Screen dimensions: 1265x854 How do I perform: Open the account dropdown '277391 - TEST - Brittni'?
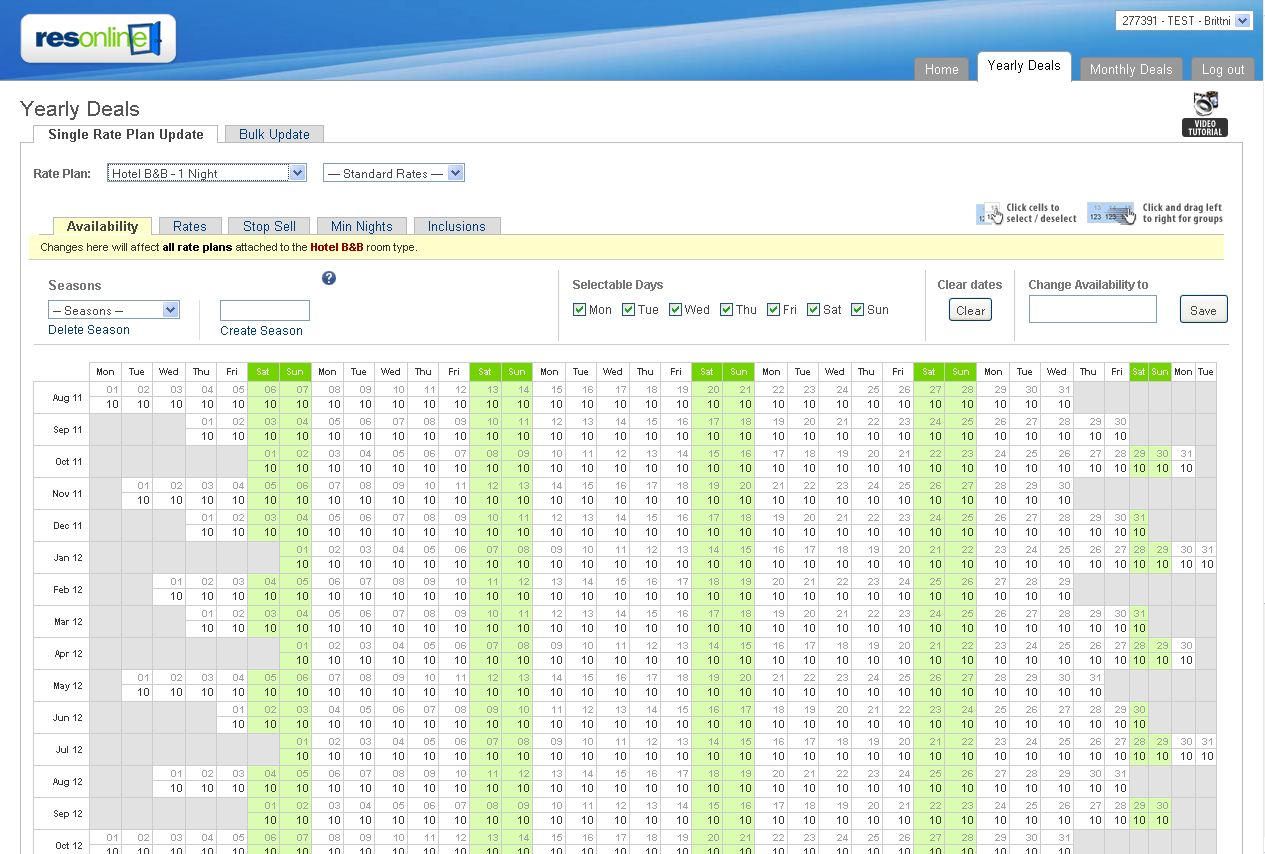[1184, 20]
